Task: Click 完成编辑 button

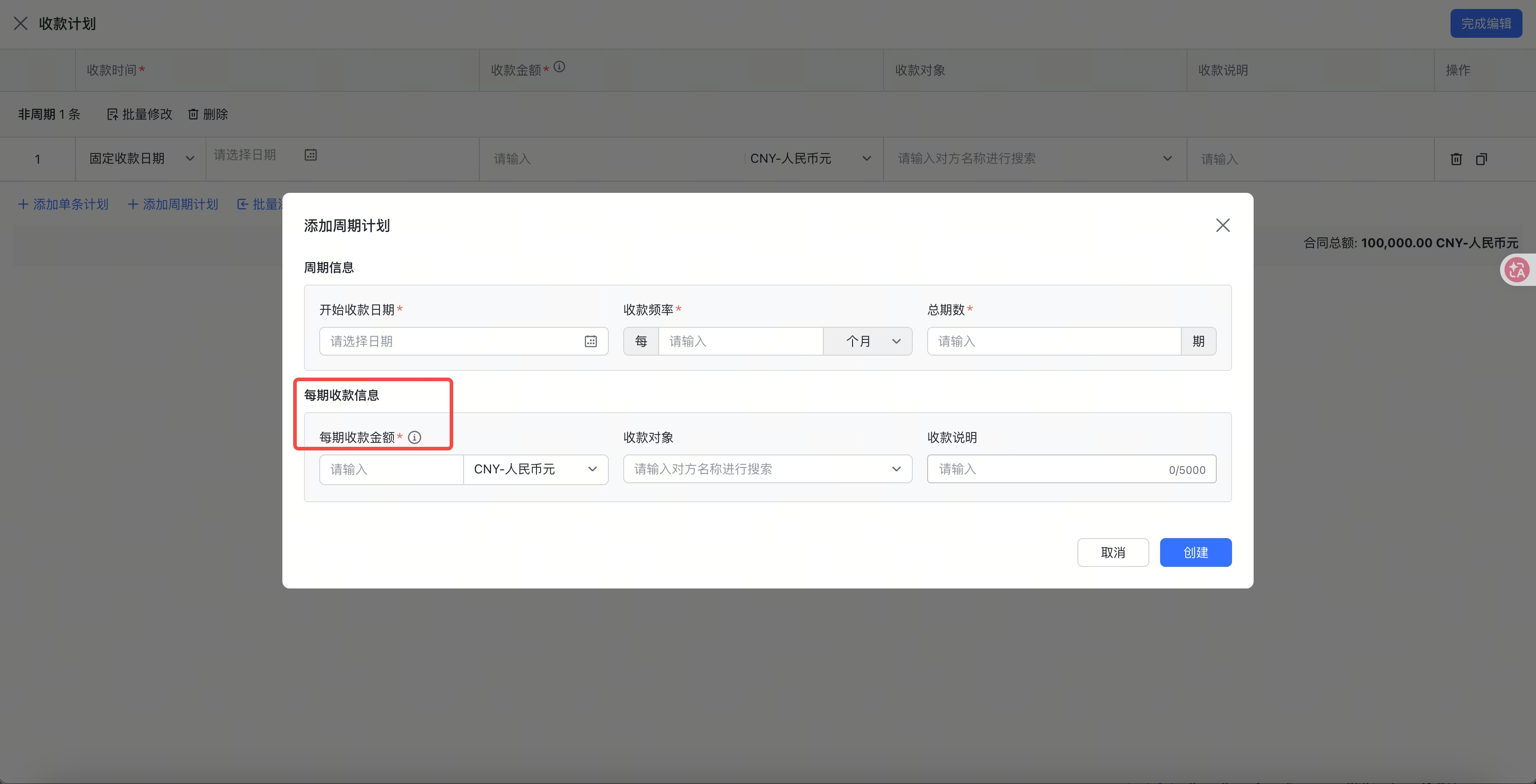Action: pyautogui.click(x=1486, y=23)
